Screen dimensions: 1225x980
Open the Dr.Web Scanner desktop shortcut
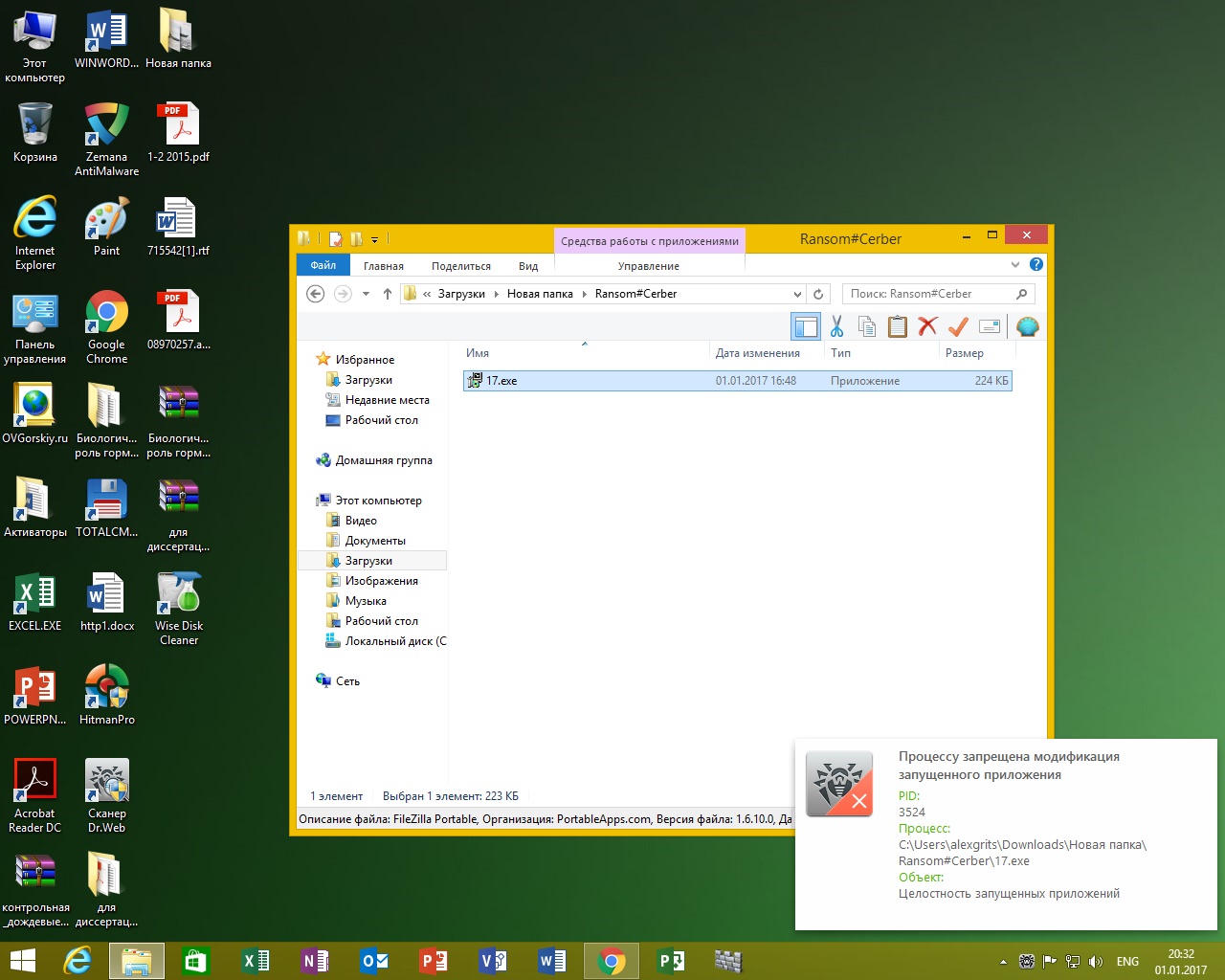(x=106, y=794)
